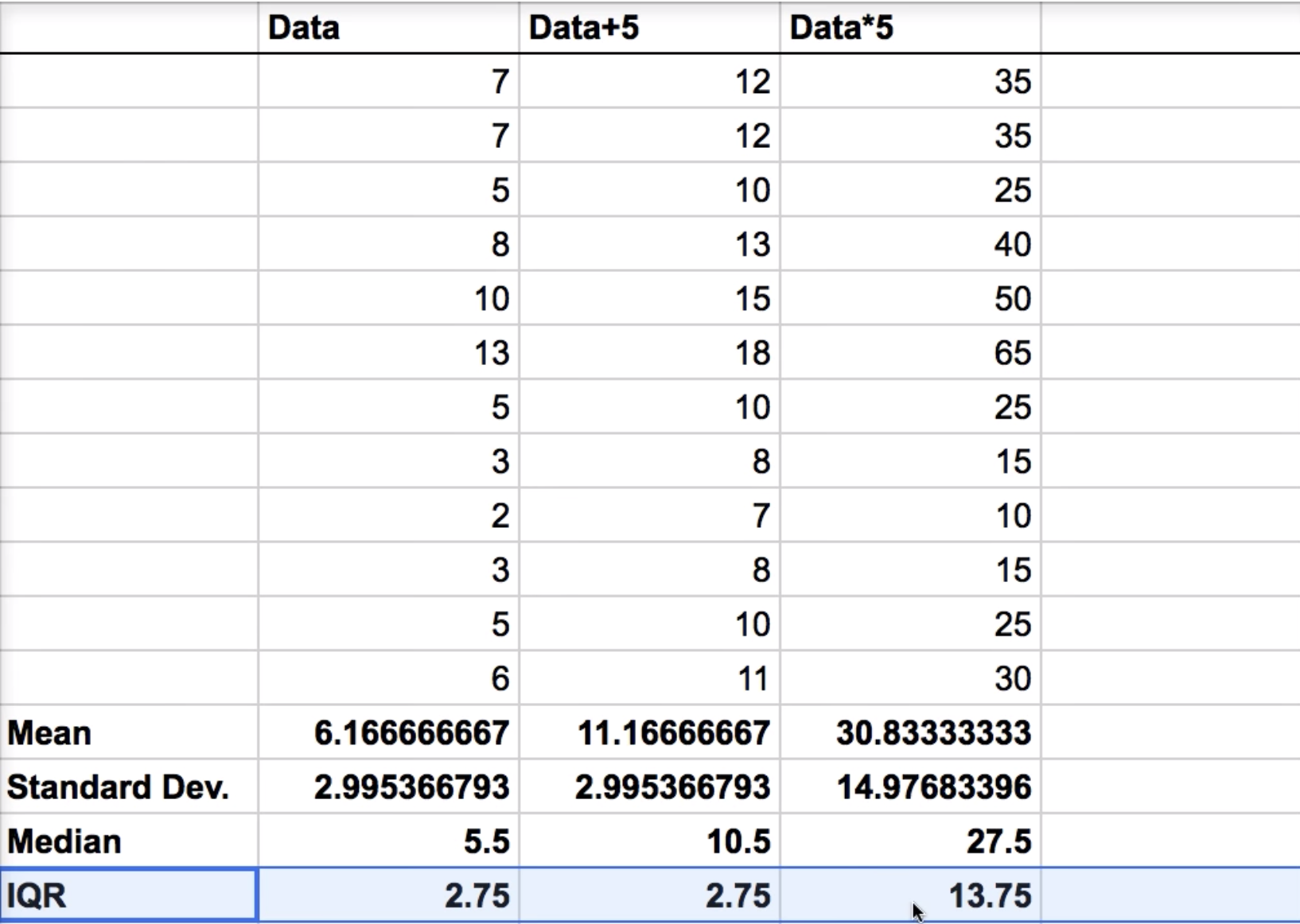Select value 18 in the Data+5 column

(650, 352)
